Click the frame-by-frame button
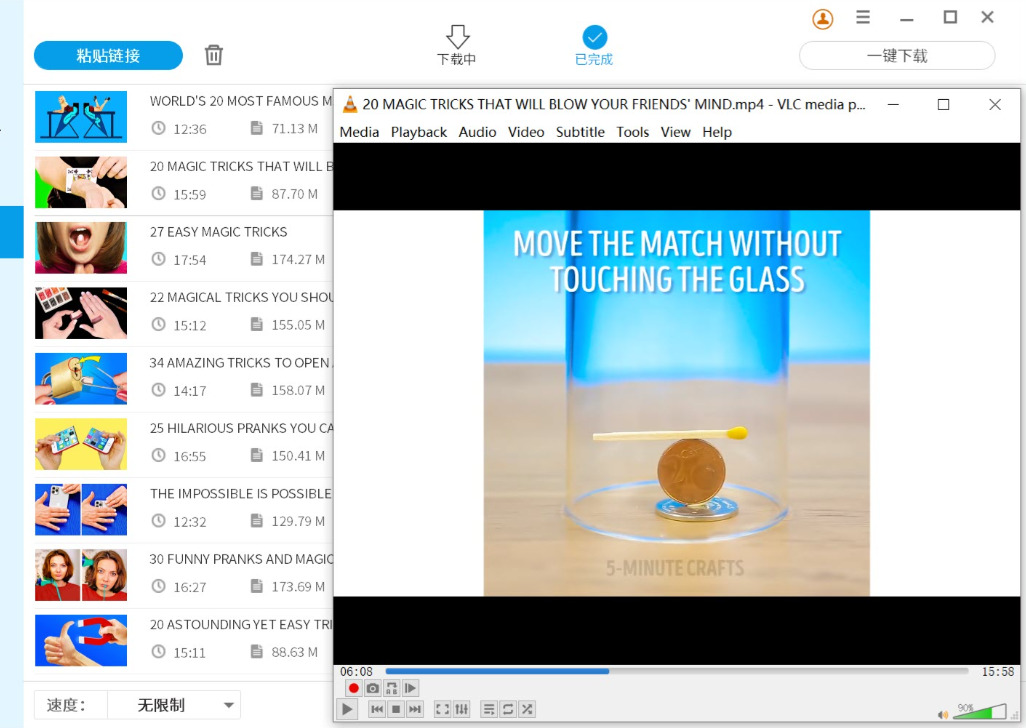 [410, 688]
